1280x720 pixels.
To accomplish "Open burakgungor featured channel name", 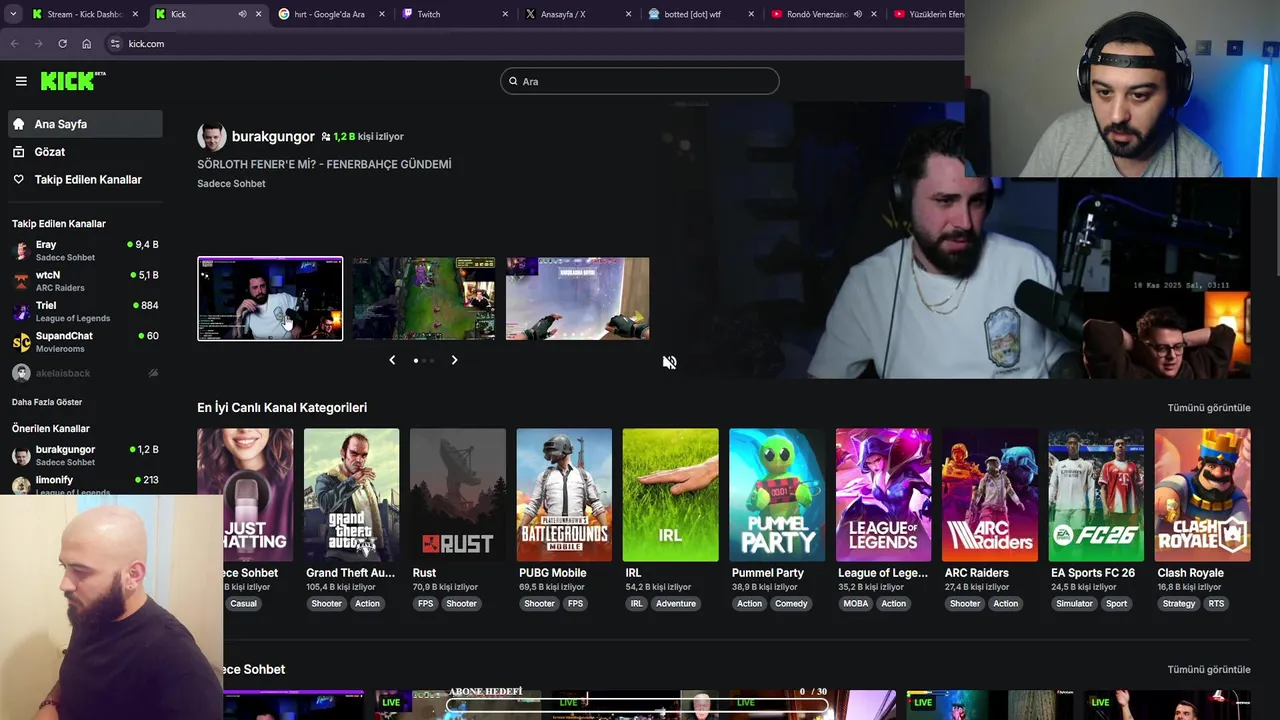I will 273,137.
